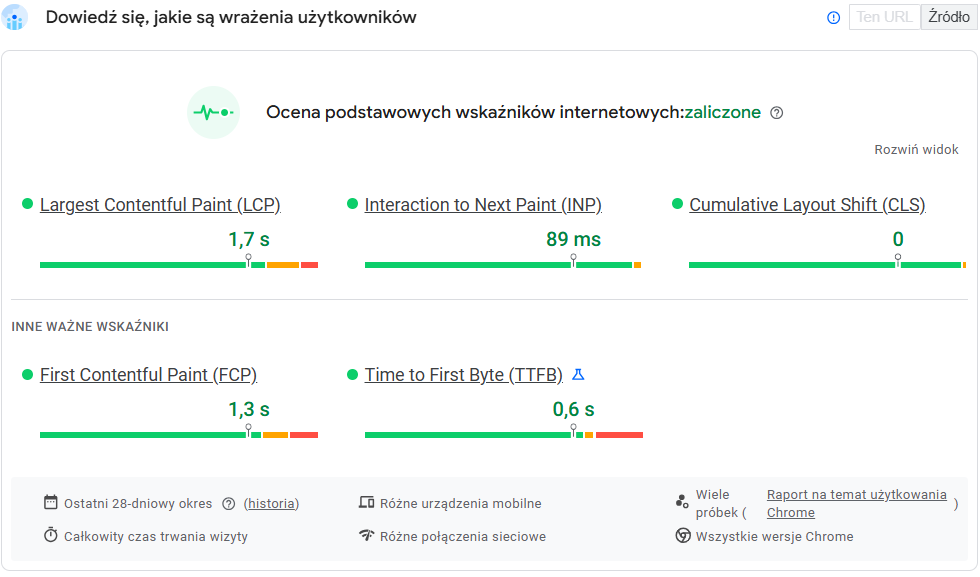The height and width of the screenshot is (577, 980).
Task: Click the help icon next to "zaliczone"
Action: coord(777,112)
